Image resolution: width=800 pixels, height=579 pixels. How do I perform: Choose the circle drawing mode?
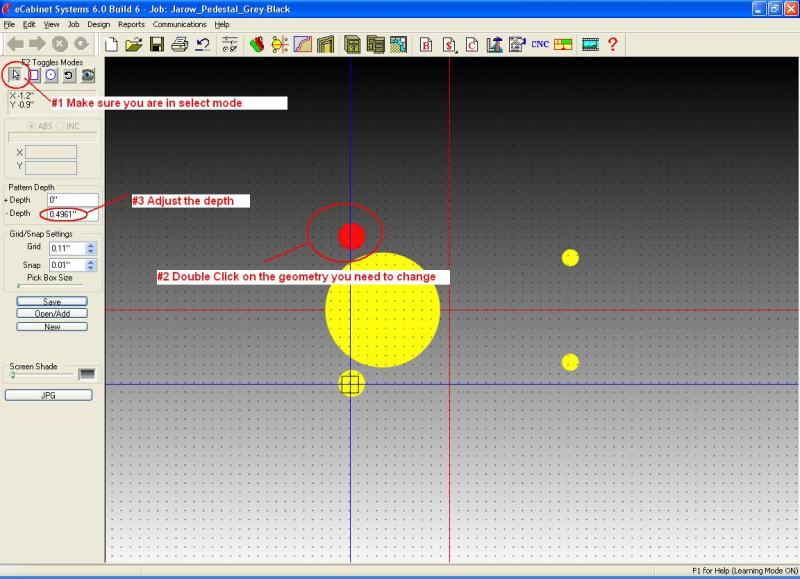[x=51, y=75]
